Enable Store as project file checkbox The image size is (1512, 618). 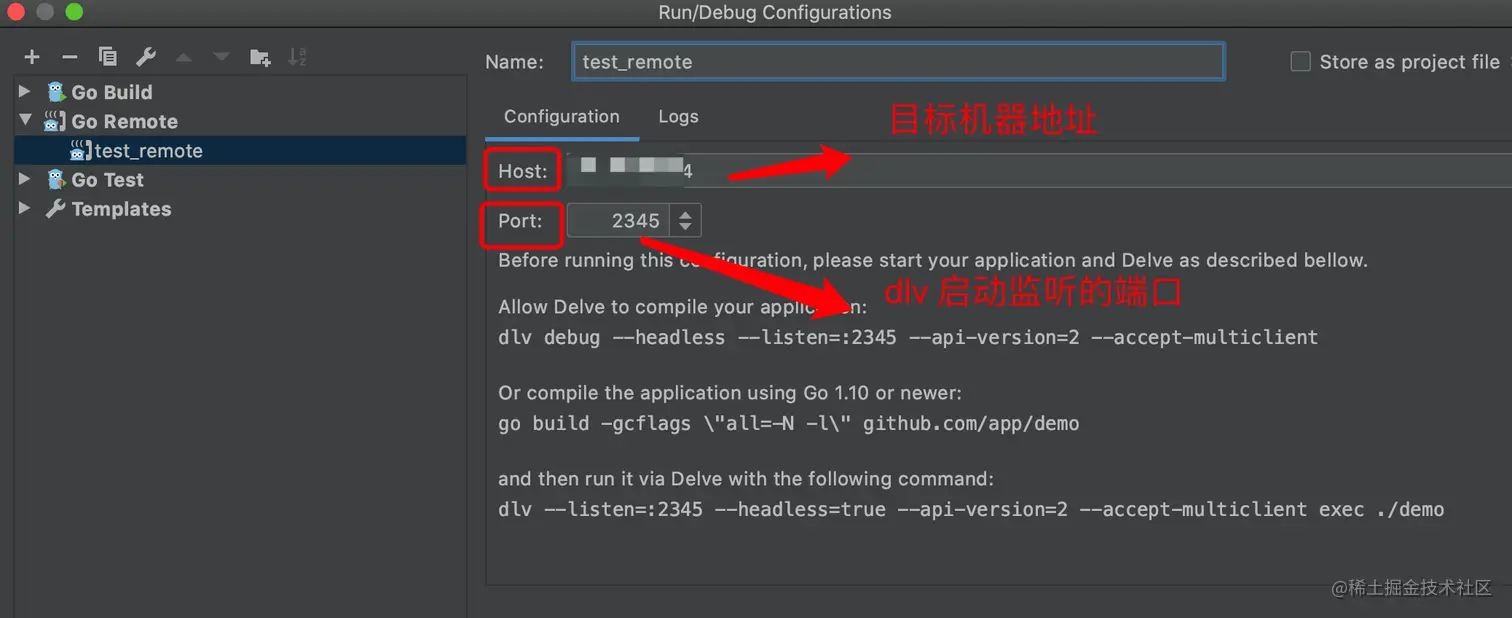pos(1300,62)
